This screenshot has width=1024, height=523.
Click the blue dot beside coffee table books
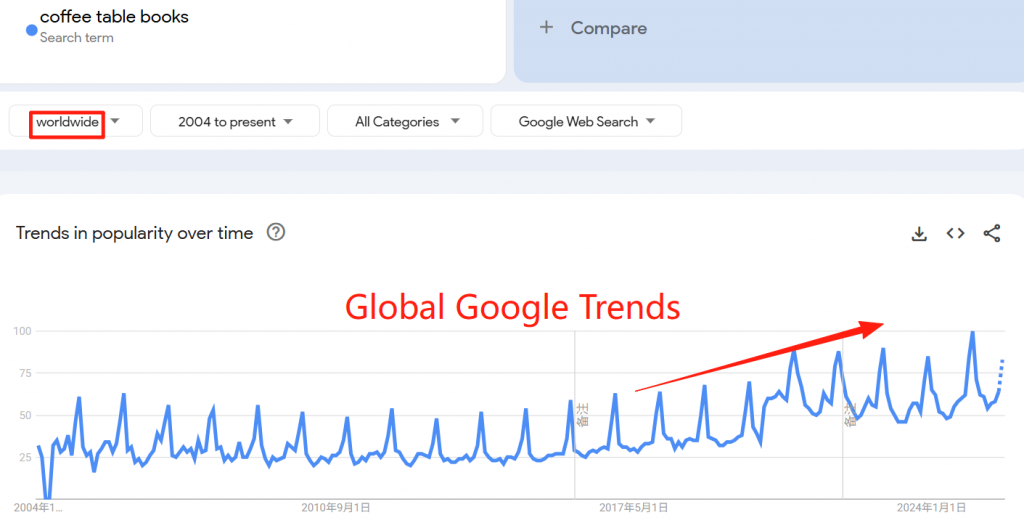pos(31,30)
